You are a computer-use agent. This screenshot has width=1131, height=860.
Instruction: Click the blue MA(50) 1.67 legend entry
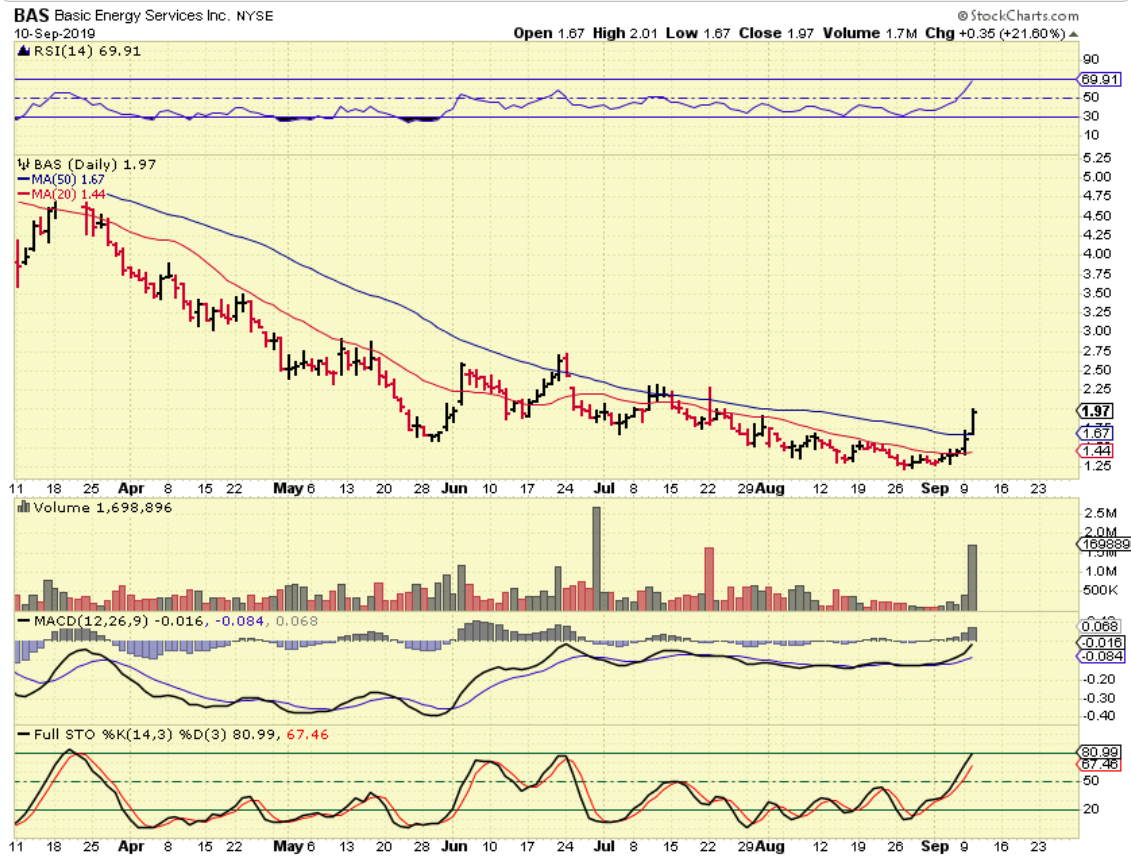tap(61, 180)
